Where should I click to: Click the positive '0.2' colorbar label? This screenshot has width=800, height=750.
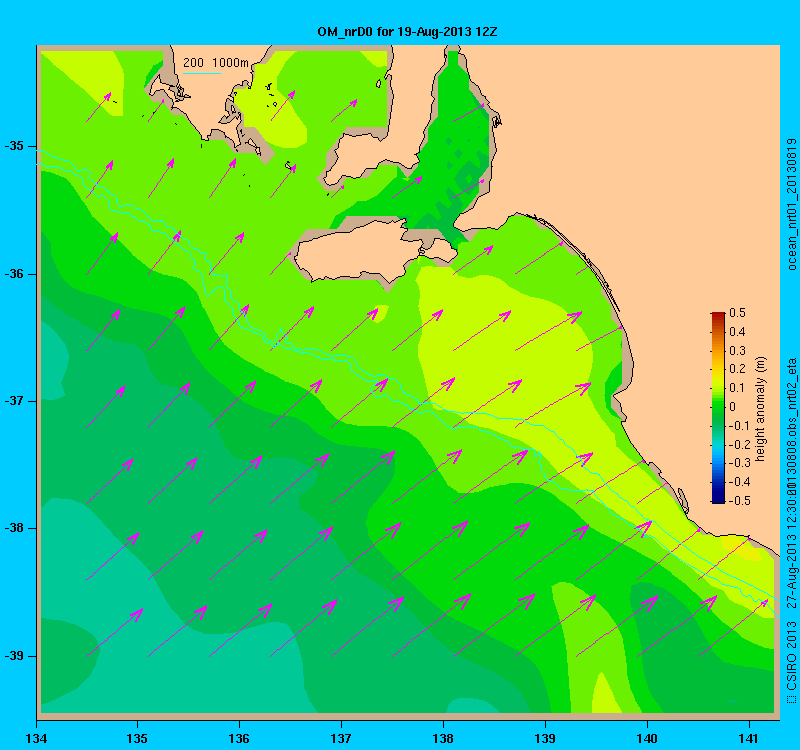coord(737,369)
